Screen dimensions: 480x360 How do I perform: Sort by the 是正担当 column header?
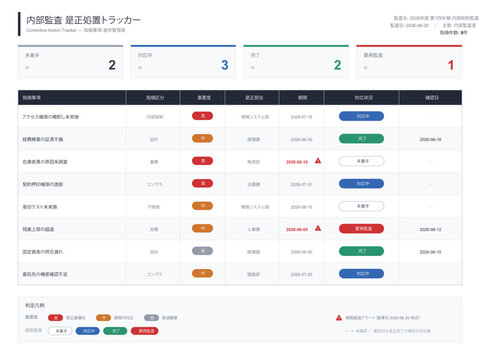pyautogui.click(x=252, y=98)
